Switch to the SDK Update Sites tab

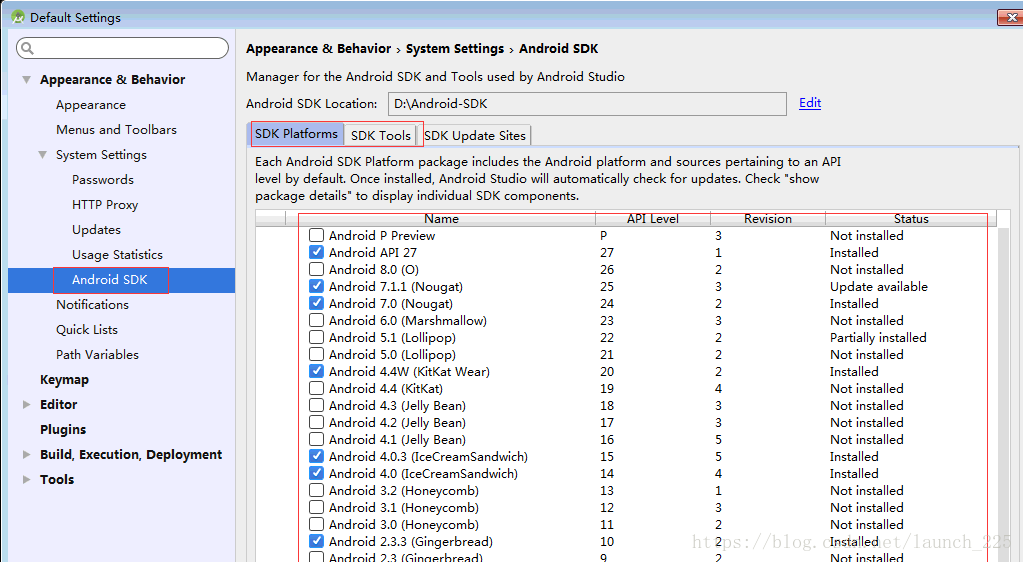tap(474, 135)
